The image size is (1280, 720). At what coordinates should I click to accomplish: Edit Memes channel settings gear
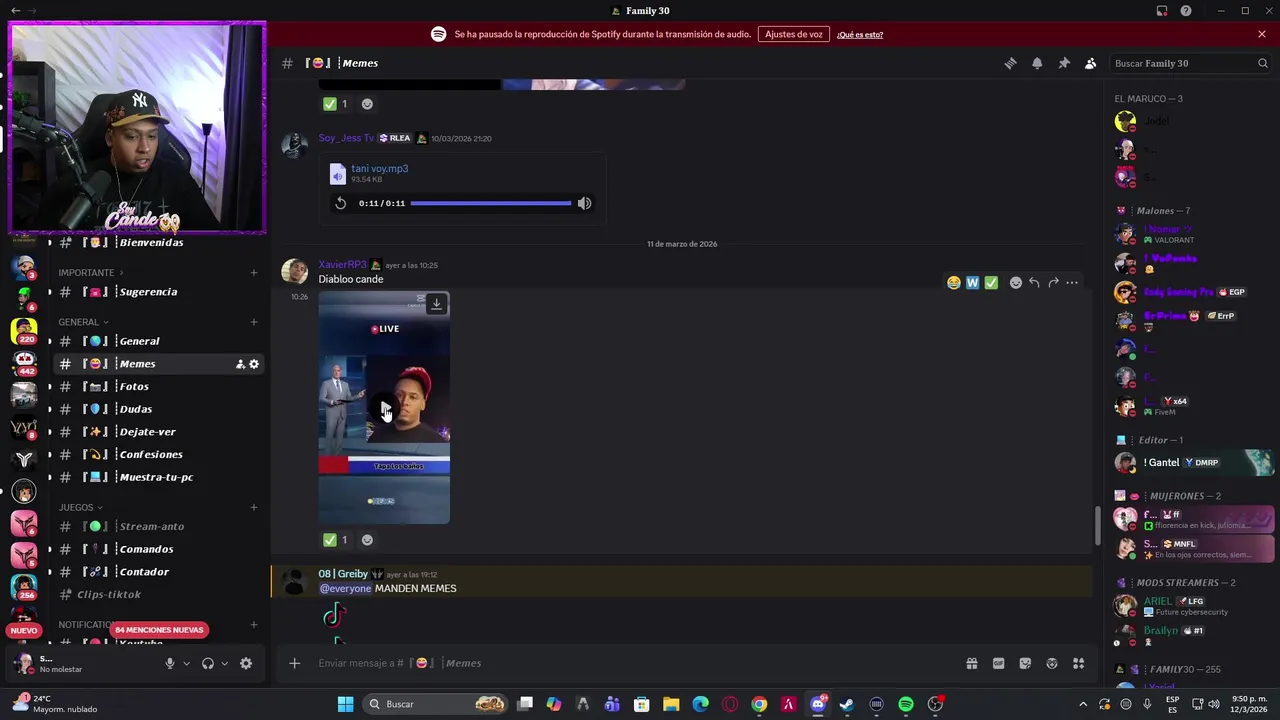(254, 364)
